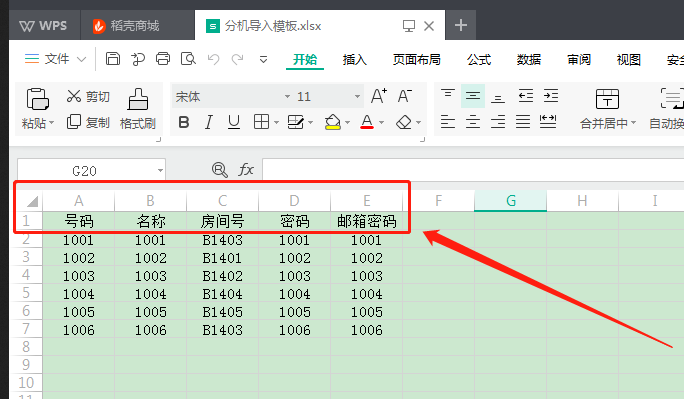
Task: Click the 粘贴 paste button
Action: point(38,108)
